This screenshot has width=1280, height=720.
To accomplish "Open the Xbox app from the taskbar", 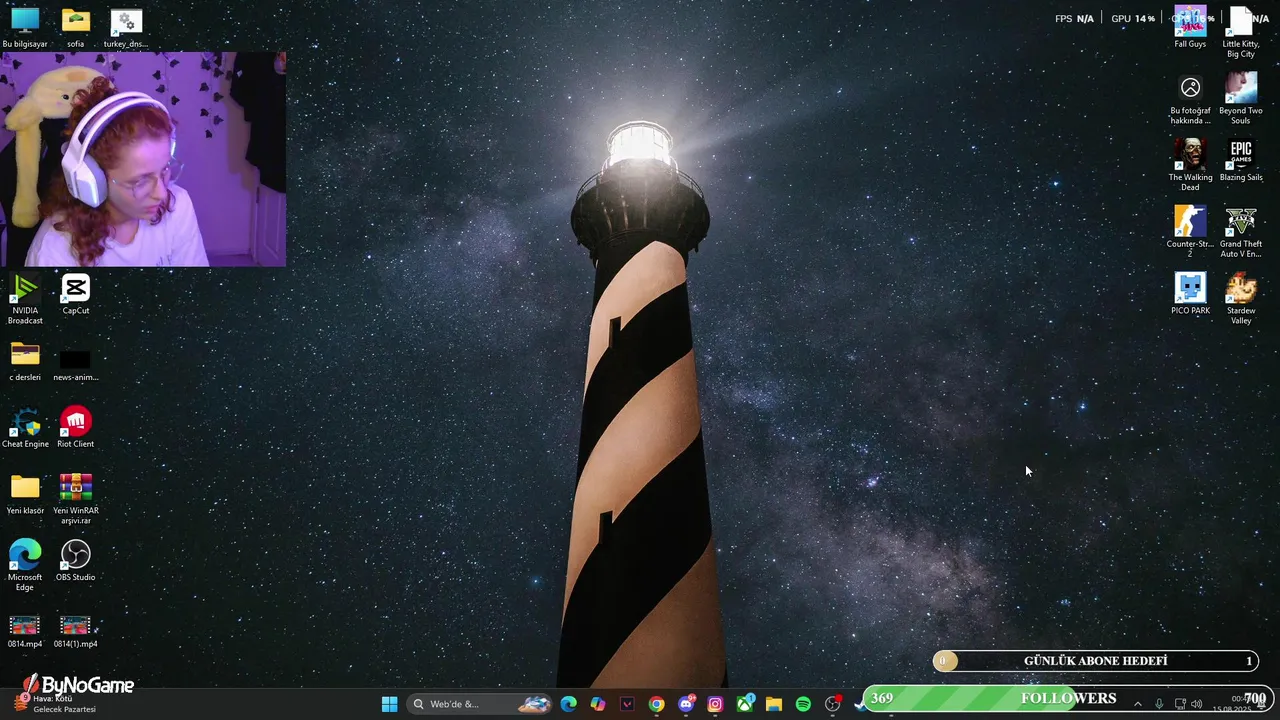I will 745,704.
